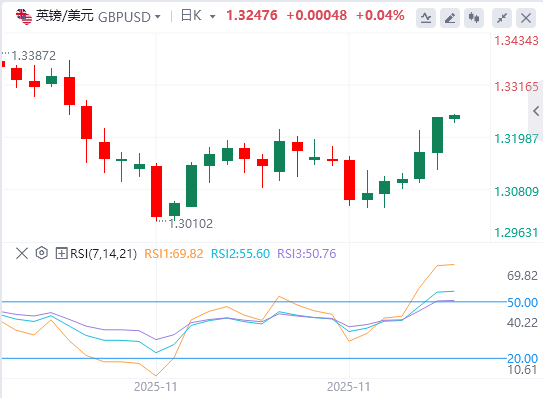Click the RSI(7,14,21) indicator label
The image size is (543, 398).
(x=103, y=254)
